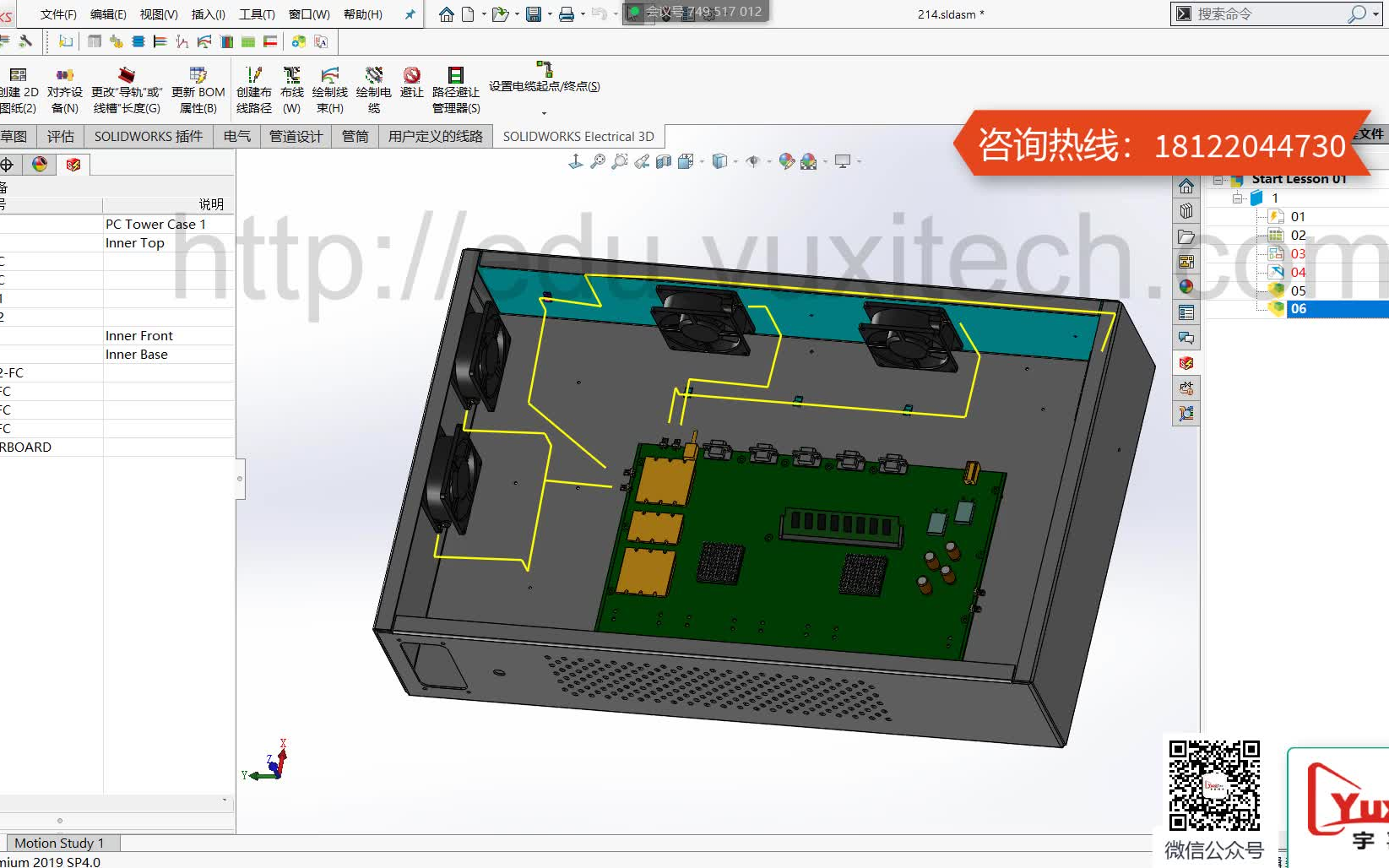The image size is (1389, 868).
Task: Choose 设置电缆起点/终点 (S) command
Action: click(545, 78)
